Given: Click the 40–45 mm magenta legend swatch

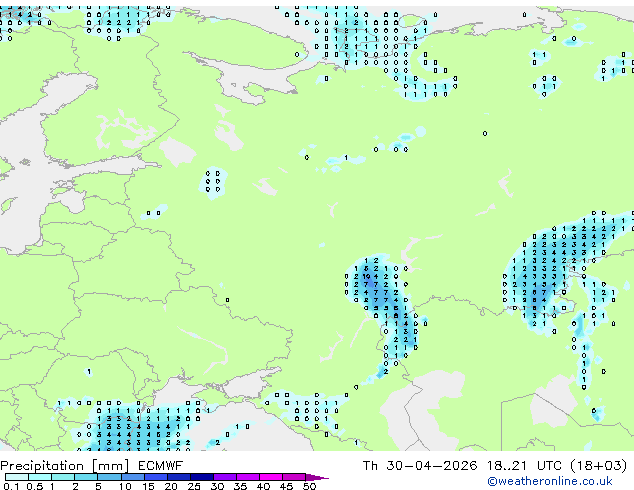Looking at the screenshot, I should pyautogui.click(x=271, y=477).
